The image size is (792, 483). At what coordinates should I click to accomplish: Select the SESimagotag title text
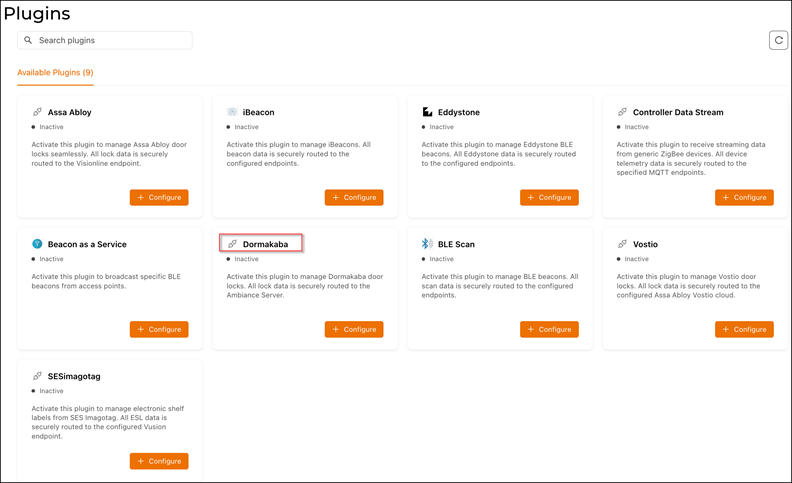click(74, 376)
